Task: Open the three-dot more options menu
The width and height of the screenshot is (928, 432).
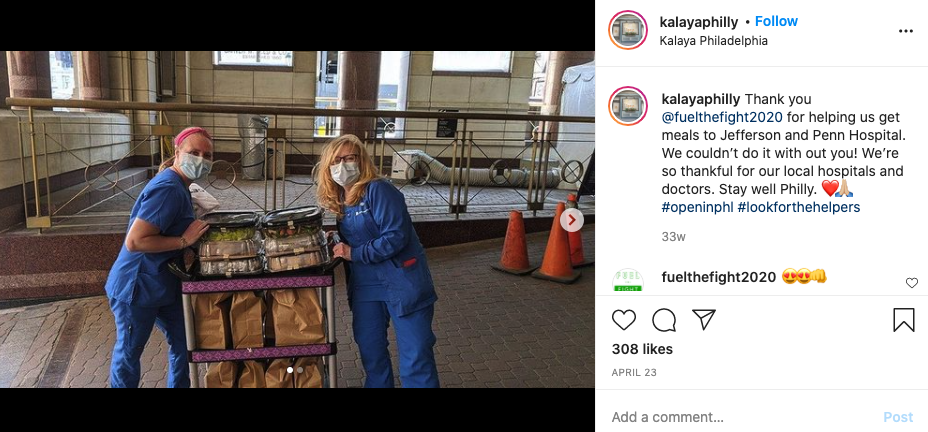Action: (906, 31)
